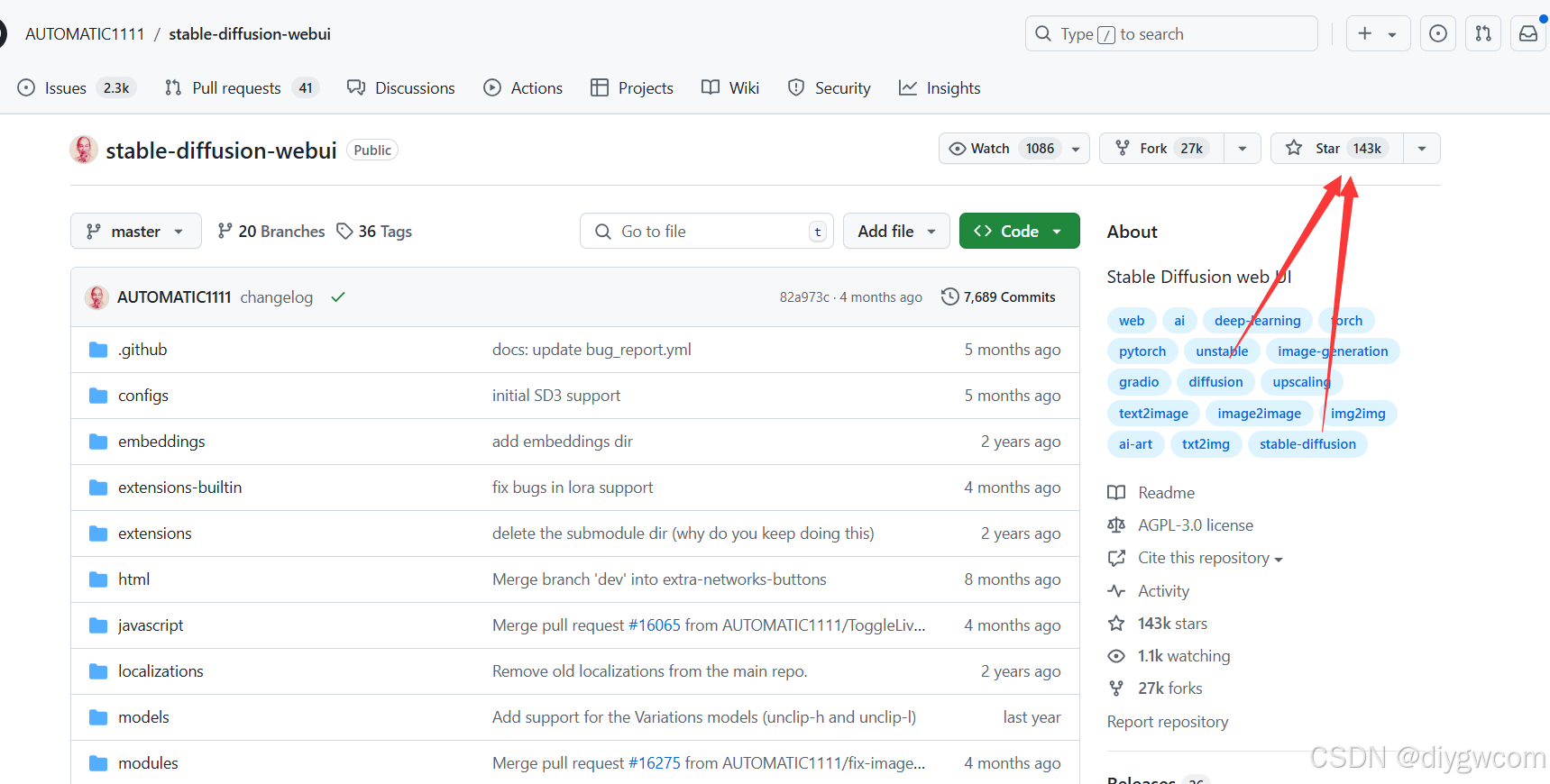This screenshot has width=1550, height=784.
Task: Open the plus create-new dropdown
Action: [x=1378, y=33]
